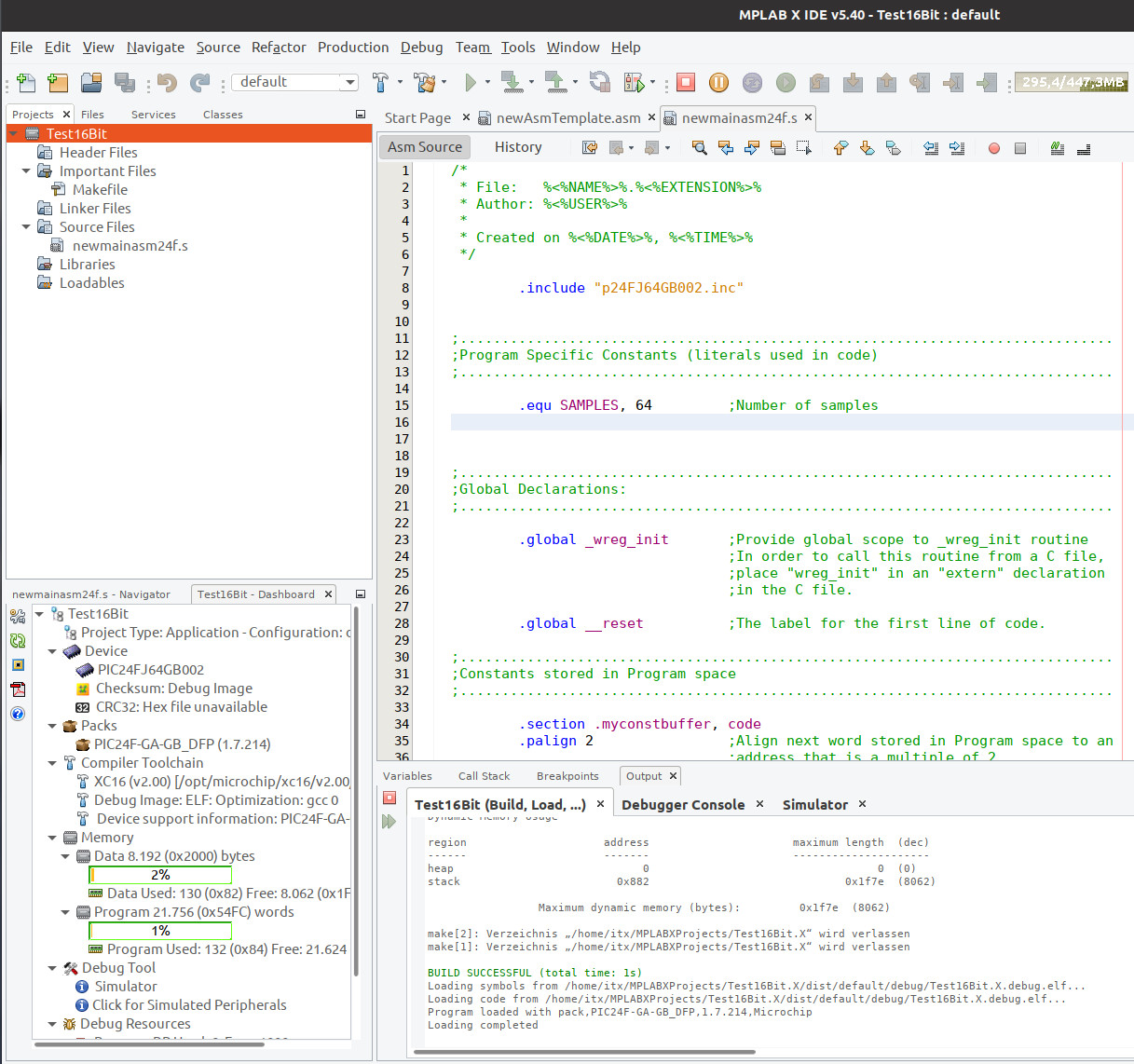The image size is (1134, 1064).
Task: Comment the selected lines icon
Action: point(1058,147)
